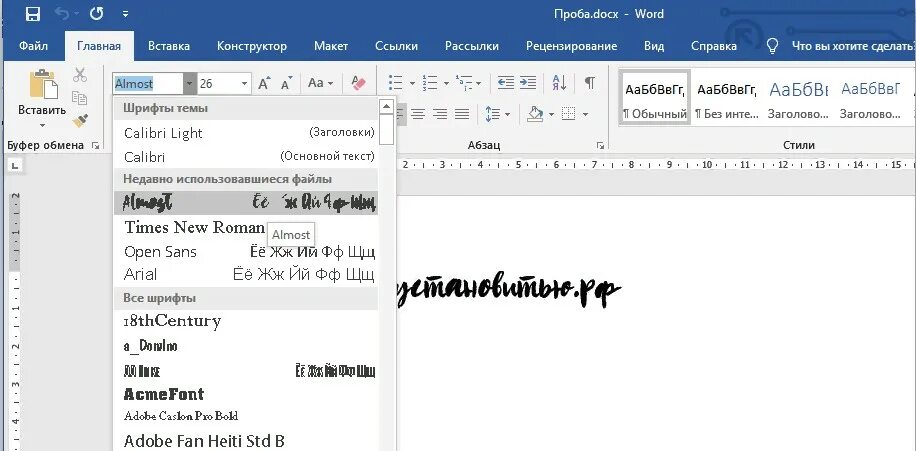Viewport: 916px width, 451px height.
Task: Select the AcmeFont font
Action: pos(246,394)
